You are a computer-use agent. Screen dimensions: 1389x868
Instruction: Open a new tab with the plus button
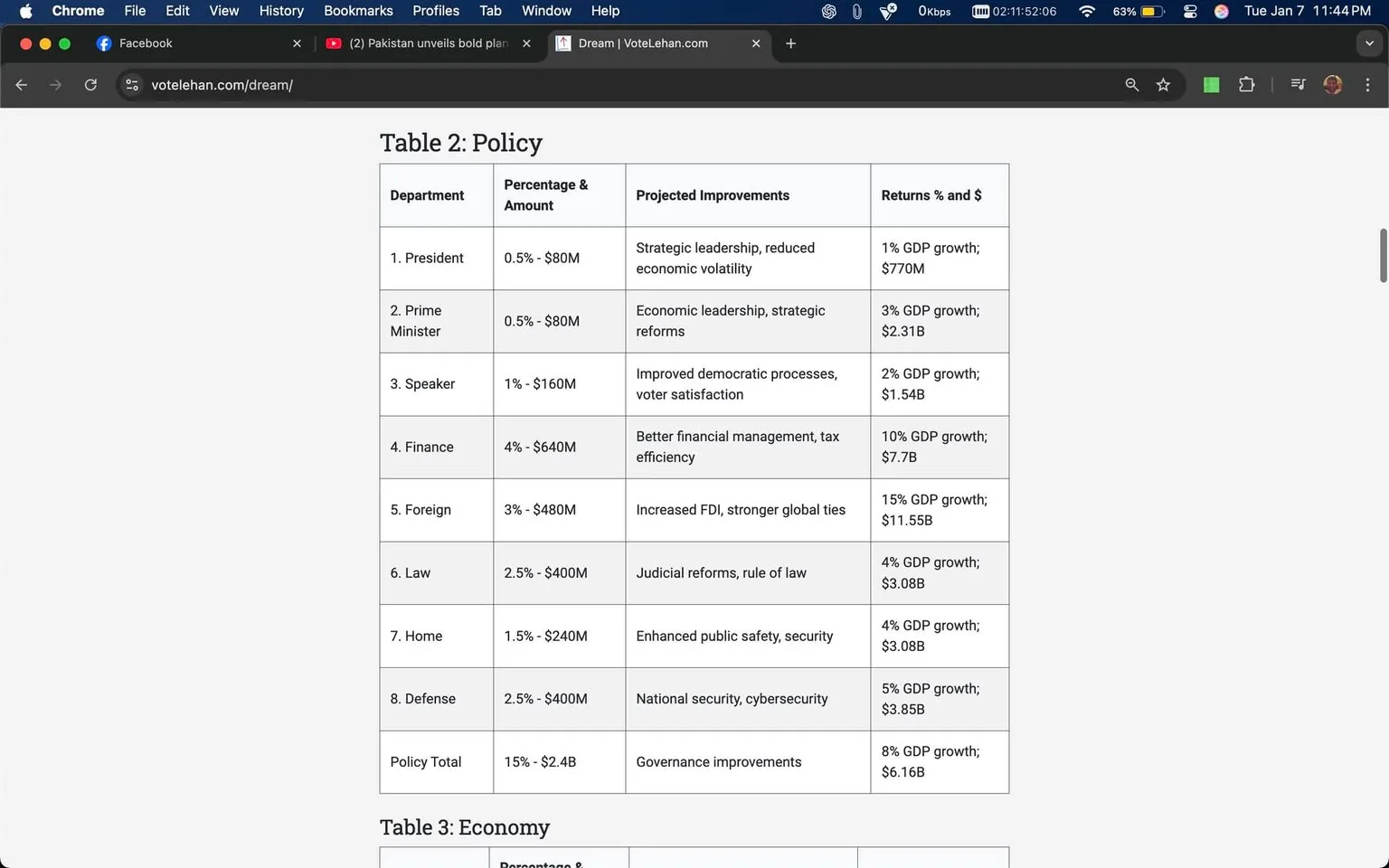(x=790, y=42)
